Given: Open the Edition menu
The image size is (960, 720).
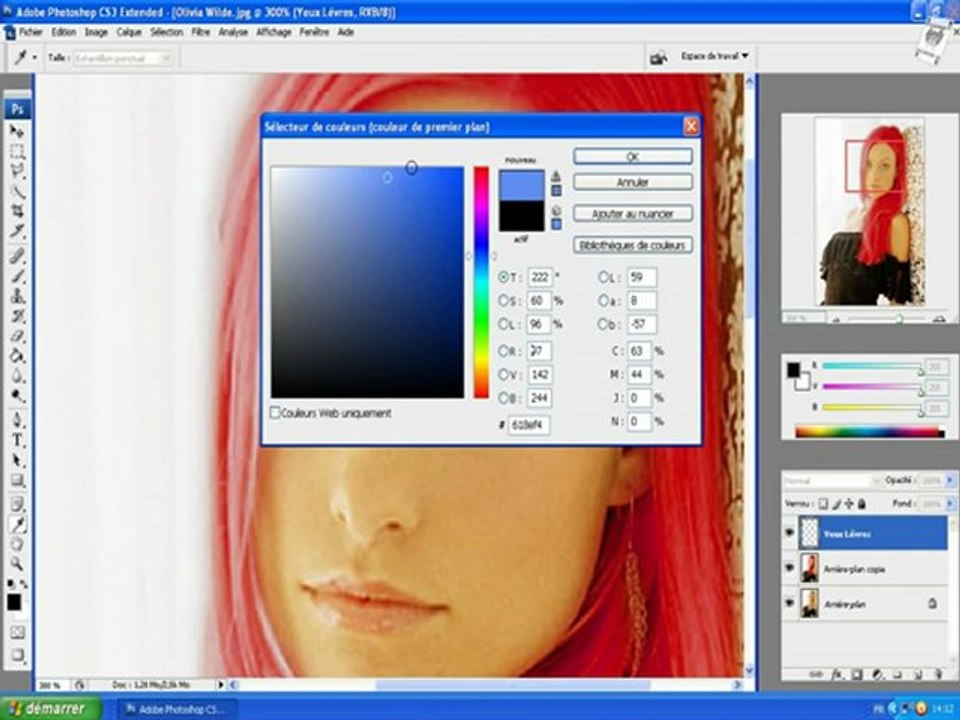Looking at the screenshot, I should pyautogui.click(x=64, y=32).
